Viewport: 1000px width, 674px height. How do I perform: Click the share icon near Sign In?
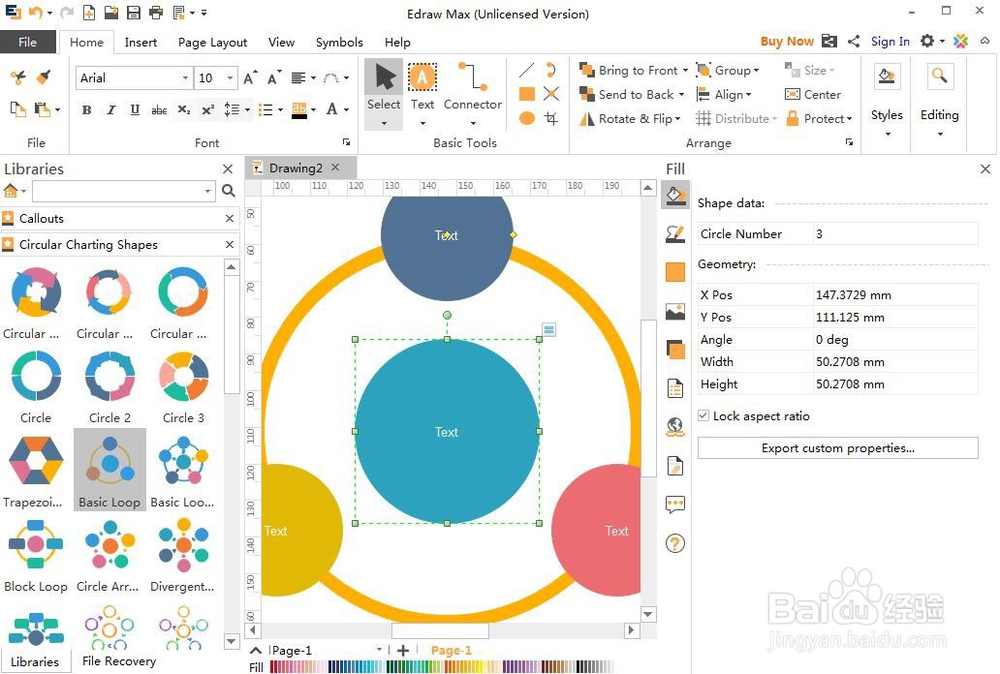[x=853, y=41]
